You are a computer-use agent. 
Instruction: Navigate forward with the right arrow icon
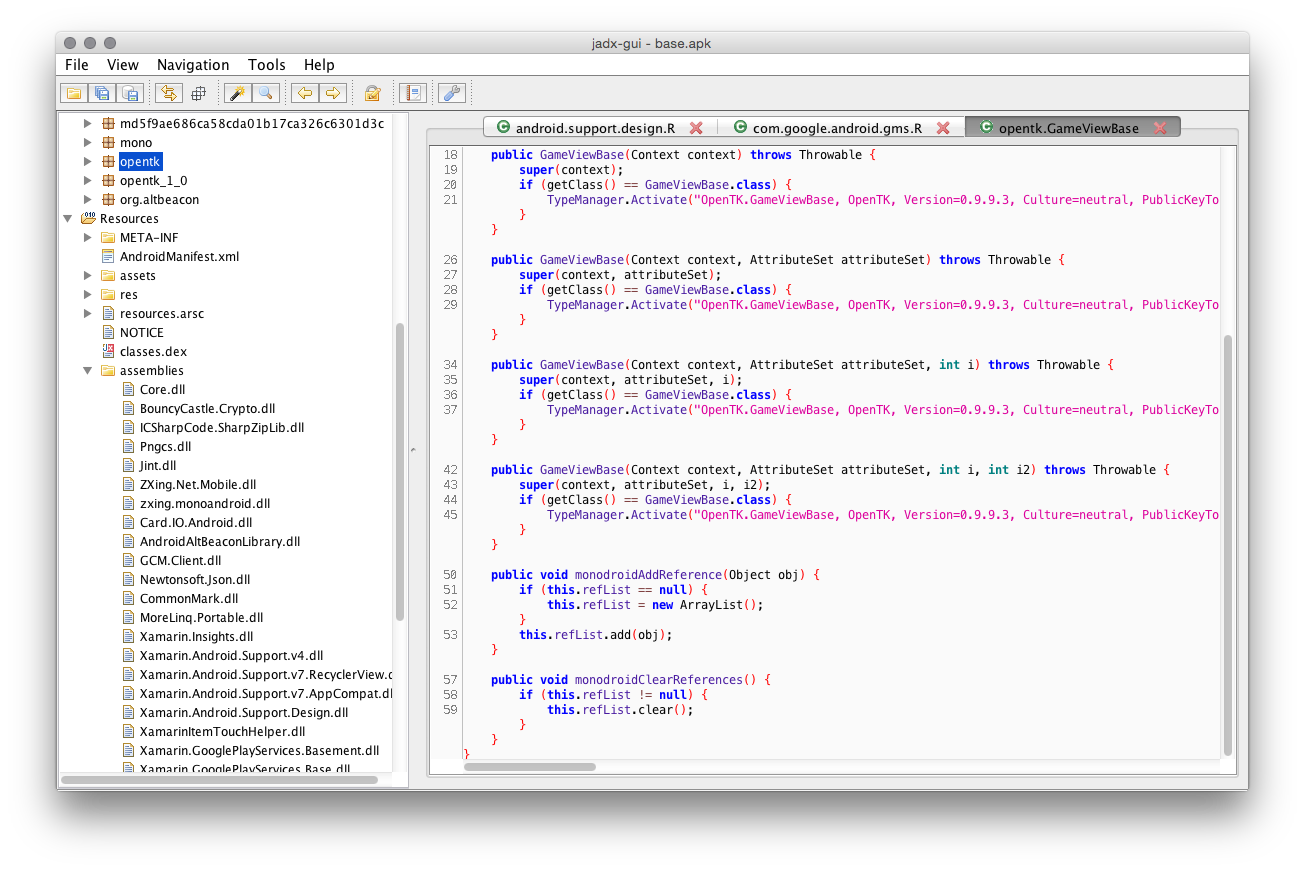333,94
